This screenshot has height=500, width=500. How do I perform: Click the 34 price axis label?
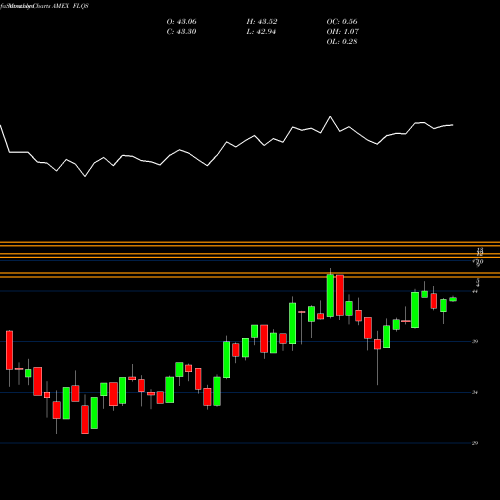475,392
